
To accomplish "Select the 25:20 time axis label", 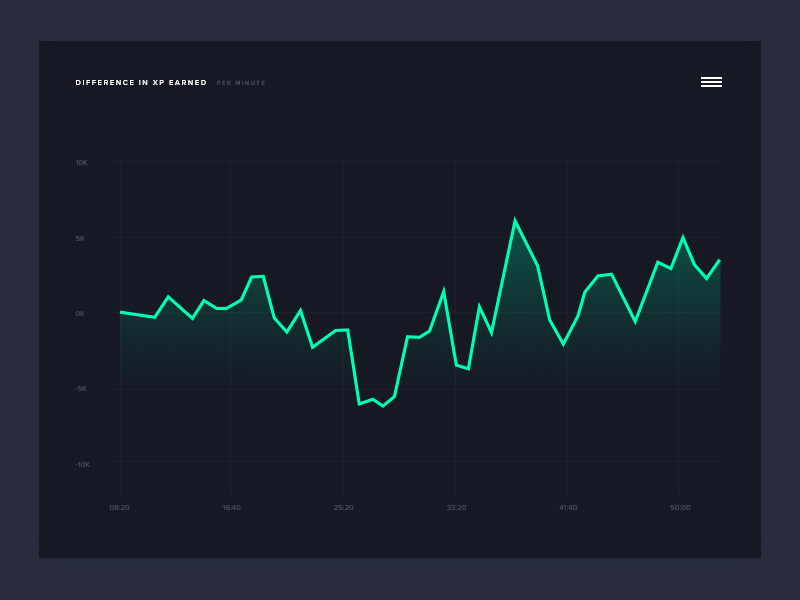I will click(x=343, y=508).
